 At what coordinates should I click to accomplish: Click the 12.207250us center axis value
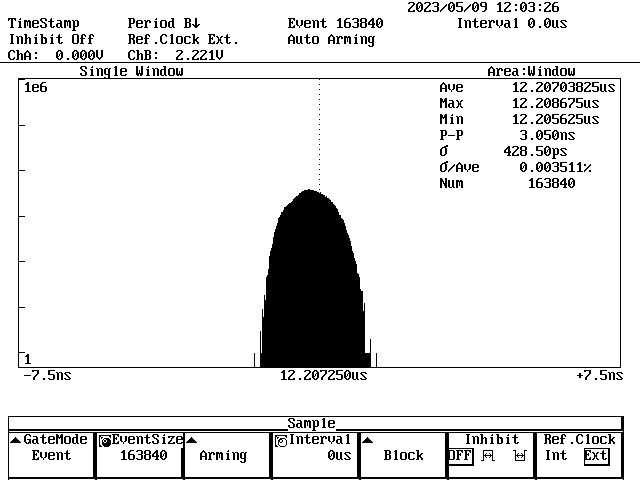pyautogui.click(x=323, y=376)
